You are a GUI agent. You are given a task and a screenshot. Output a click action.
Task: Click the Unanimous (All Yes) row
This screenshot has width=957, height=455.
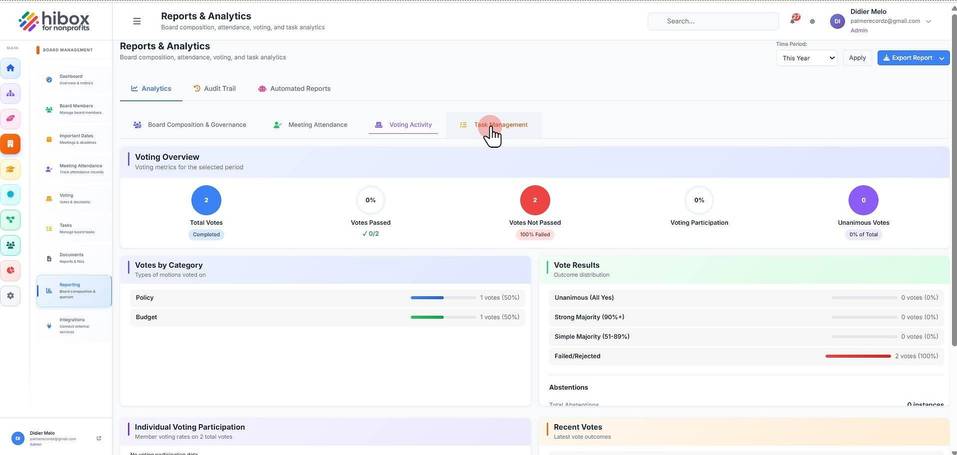(746, 298)
